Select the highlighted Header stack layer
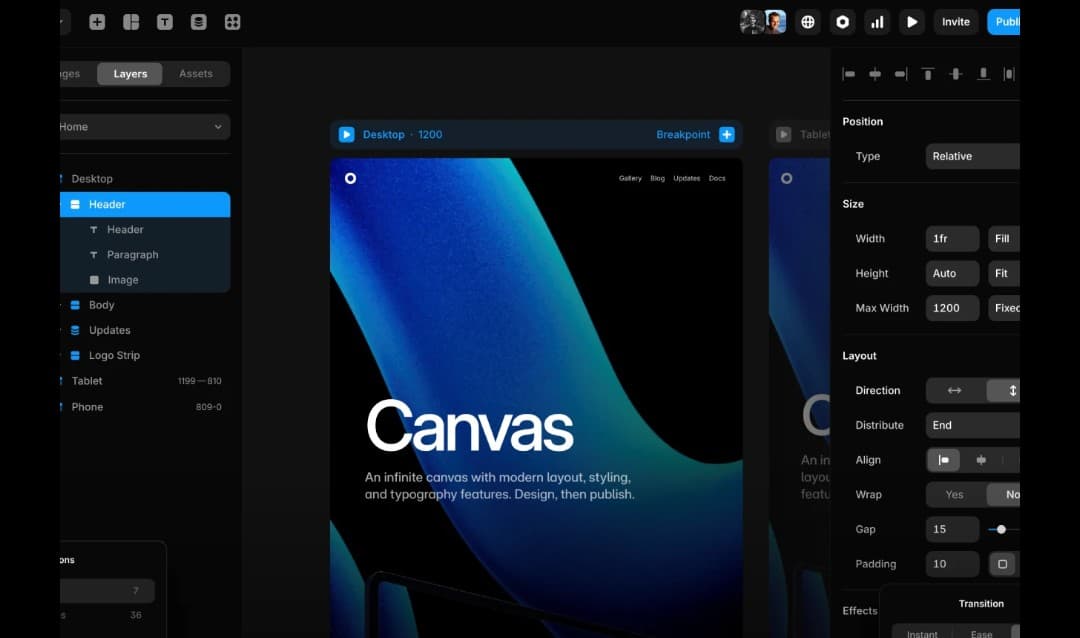 [145, 205]
